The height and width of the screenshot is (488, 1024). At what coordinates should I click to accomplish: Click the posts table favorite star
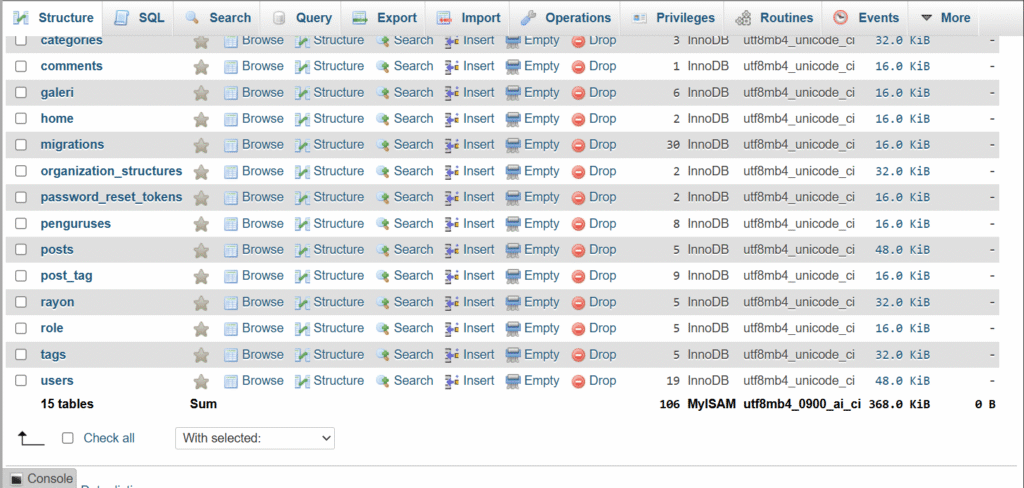point(201,250)
